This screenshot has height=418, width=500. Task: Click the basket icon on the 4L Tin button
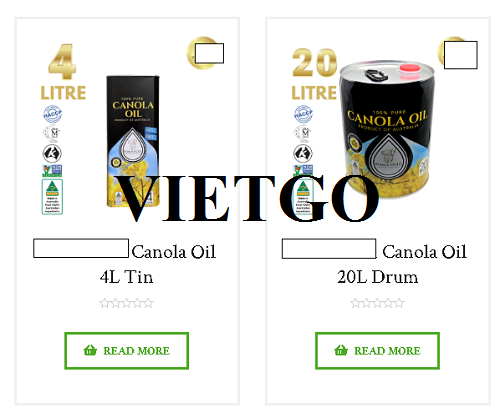pos(90,350)
